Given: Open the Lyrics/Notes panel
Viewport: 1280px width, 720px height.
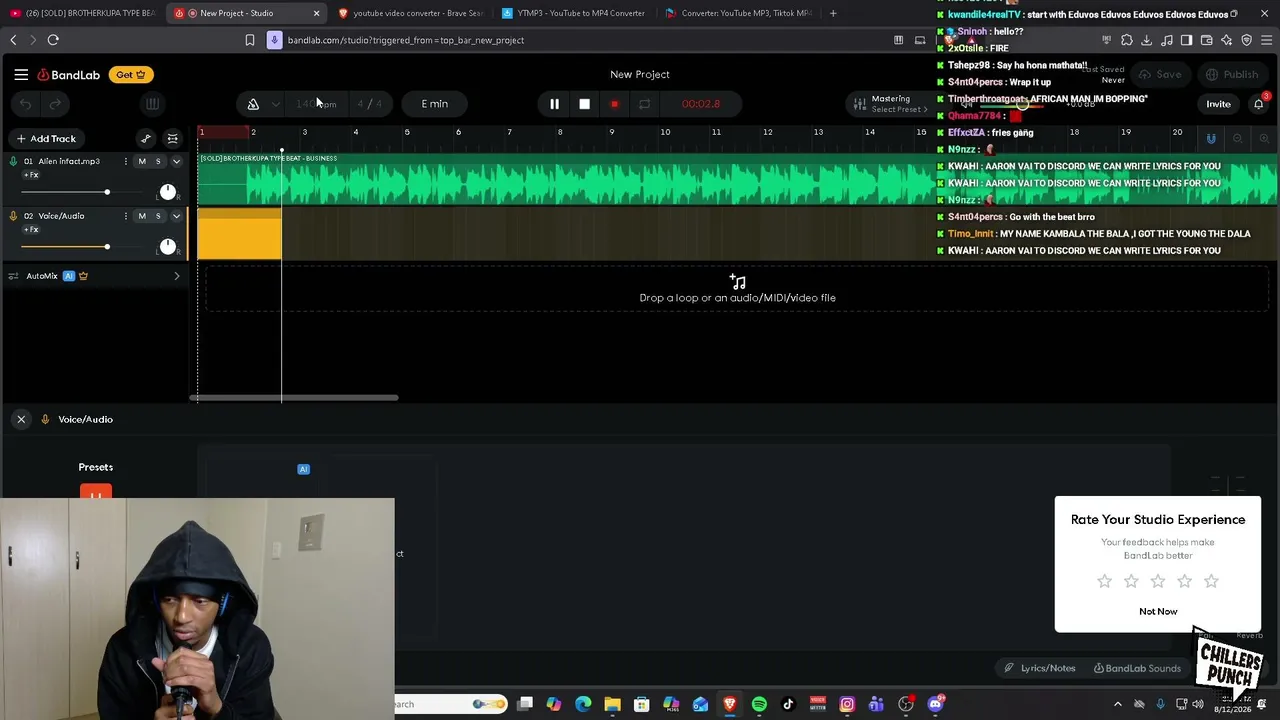Looking at the screenshot, I should 1040,668.
